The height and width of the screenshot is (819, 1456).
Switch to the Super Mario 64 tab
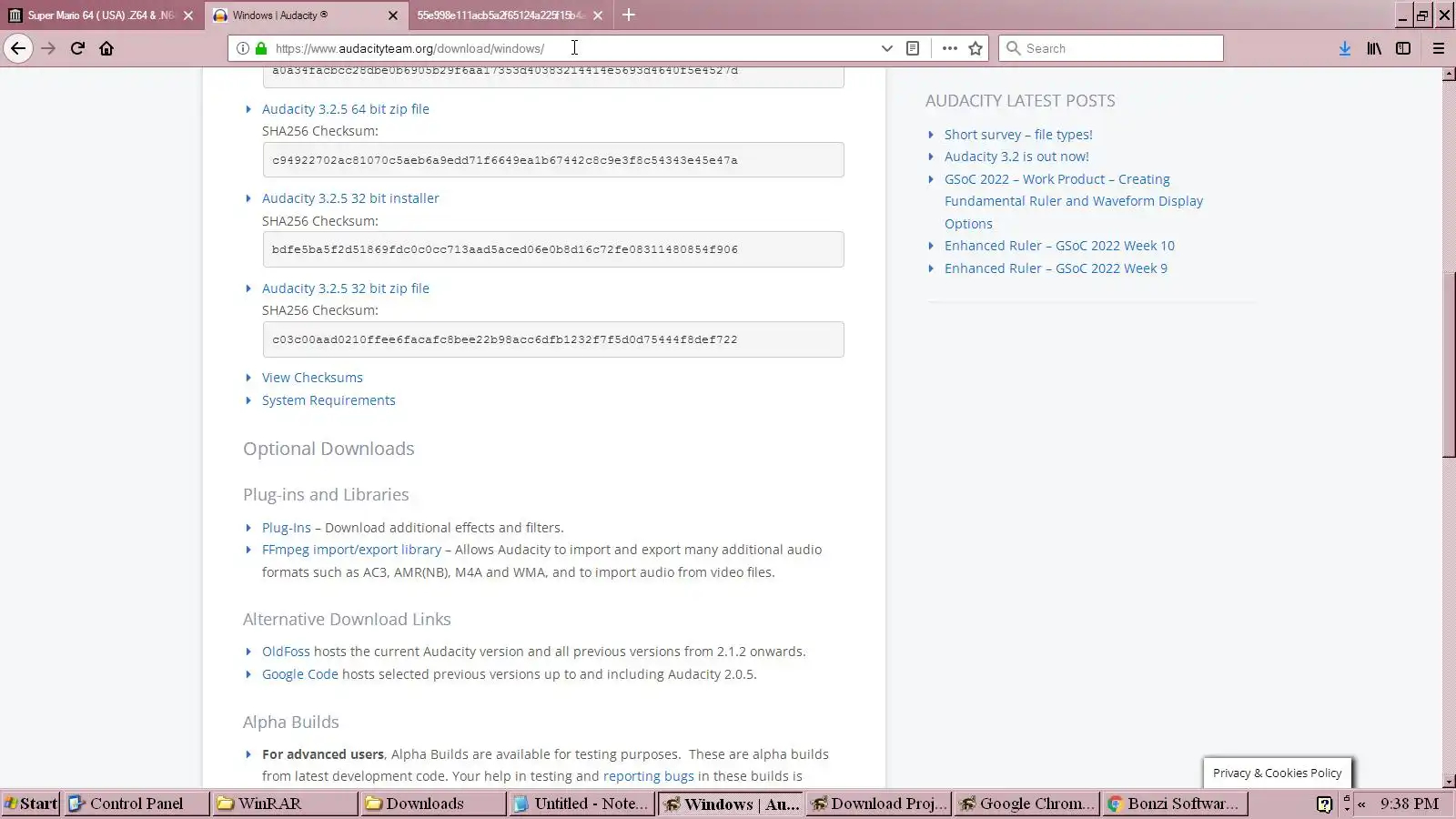(100, 15)
